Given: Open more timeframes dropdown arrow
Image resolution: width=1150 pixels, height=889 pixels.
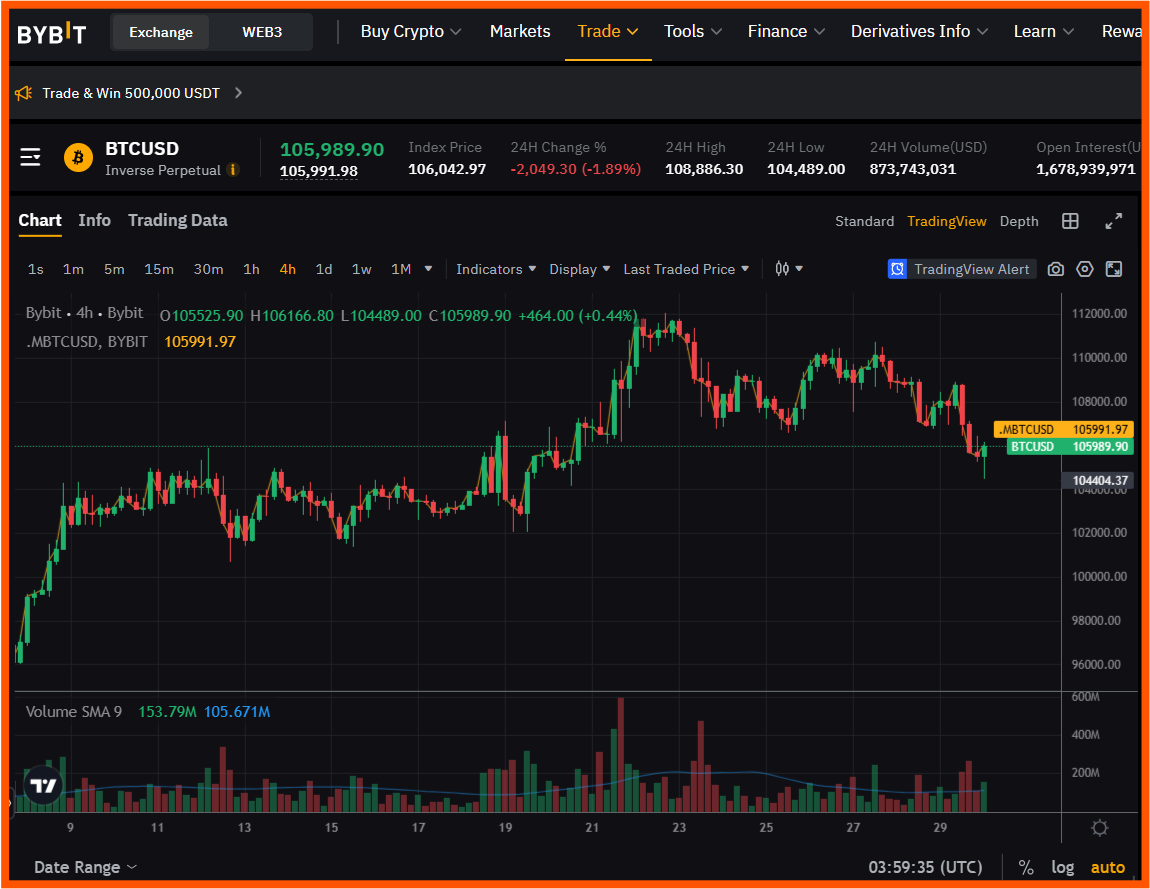Looking at the screenshot, I should [428, 269].
